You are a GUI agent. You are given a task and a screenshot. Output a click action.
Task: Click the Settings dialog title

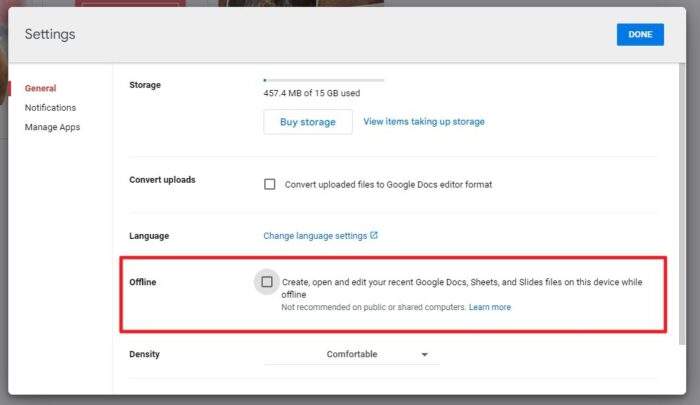(50, 34)
